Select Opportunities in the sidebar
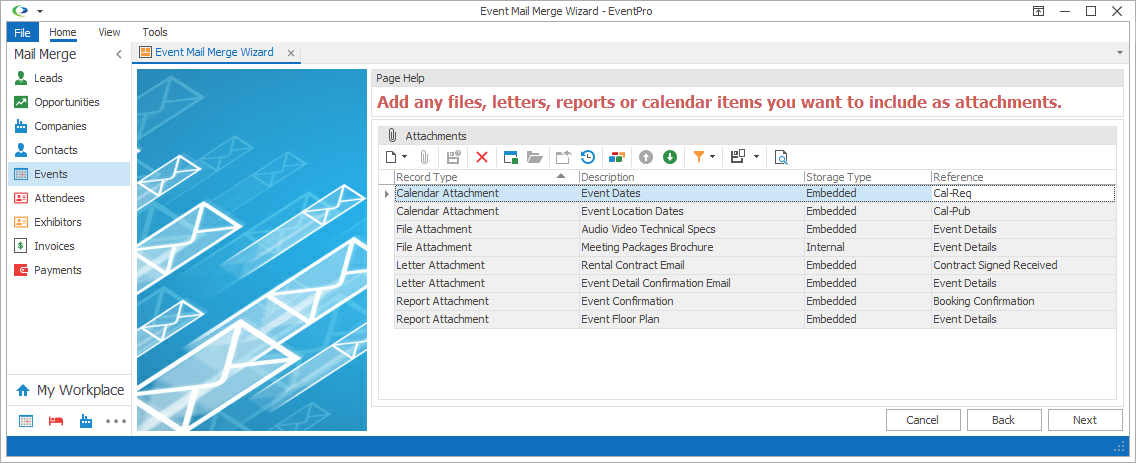Screen dimensions: 1136x463 69,102
